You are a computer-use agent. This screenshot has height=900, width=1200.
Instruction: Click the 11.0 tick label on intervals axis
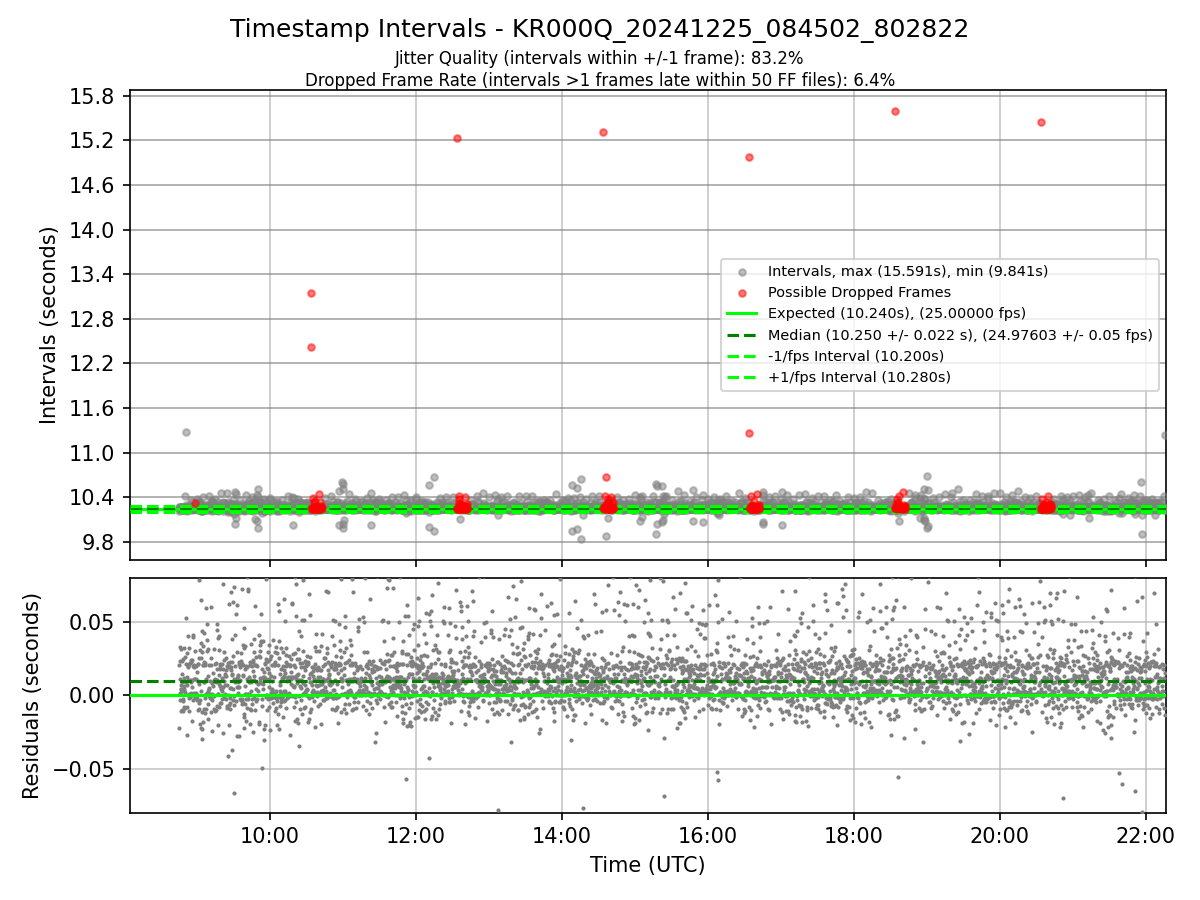[94, 453]
